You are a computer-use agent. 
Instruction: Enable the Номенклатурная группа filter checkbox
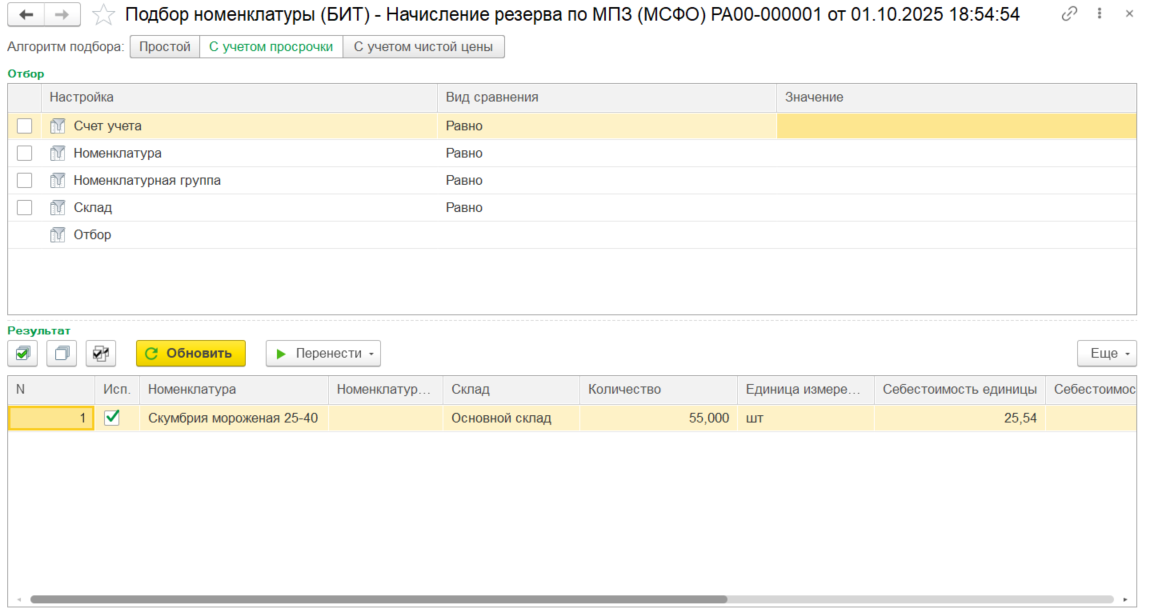click(x=25, y=180)
